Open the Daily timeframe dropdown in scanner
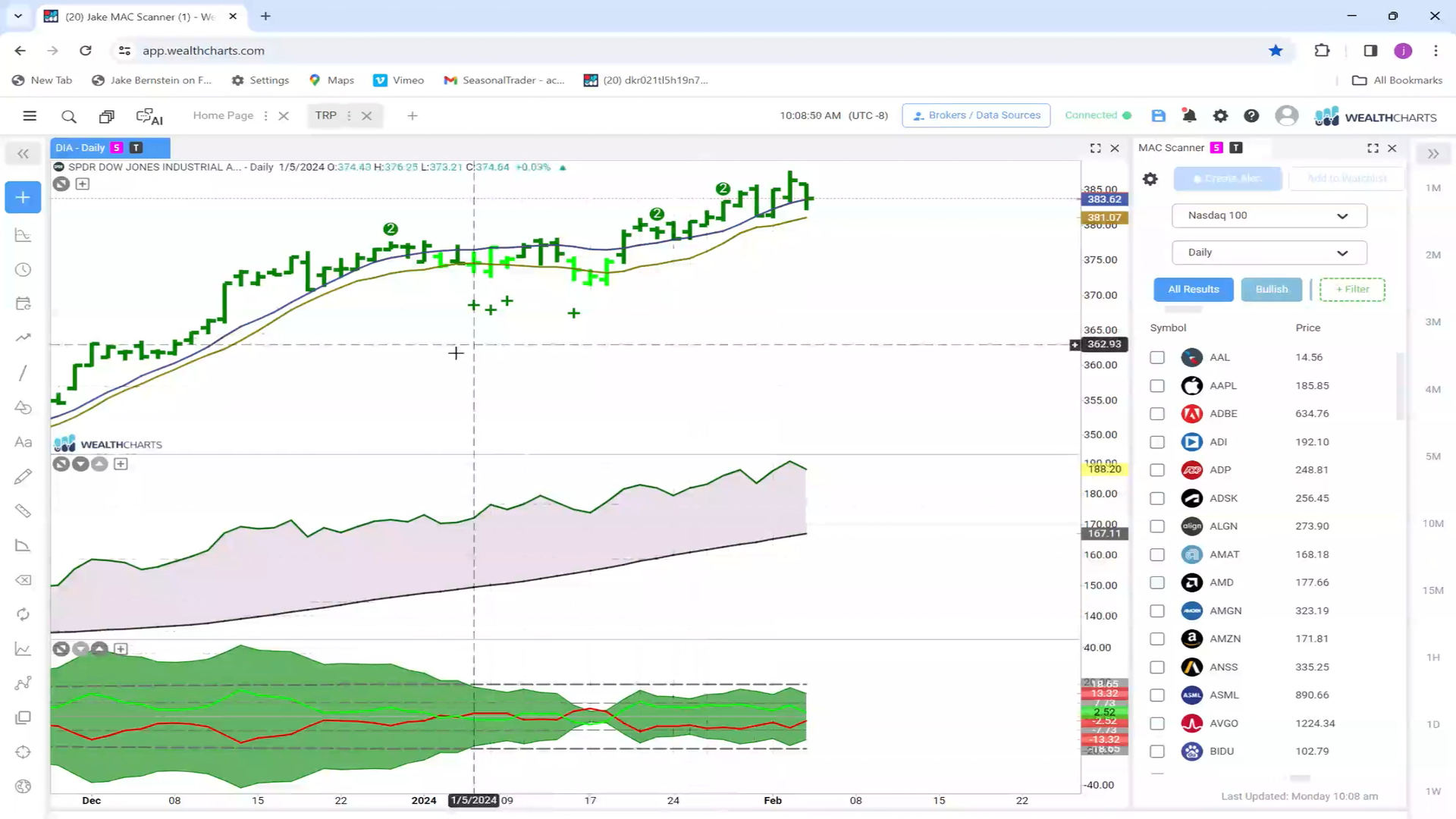This screenshot has width=1456, height=819. 1269,253
